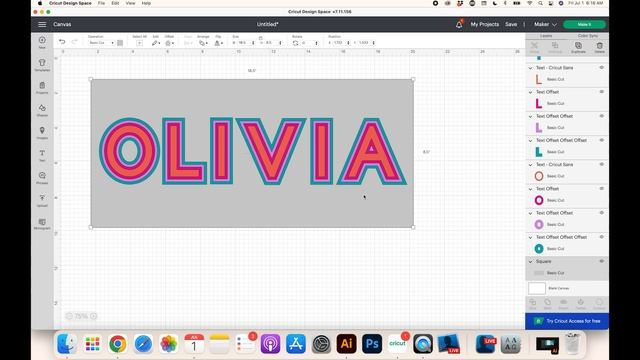This screenshot has width=640, height=360.
Task: Click the white Blank Canvas swatch
Action: (x=537, y=288)
